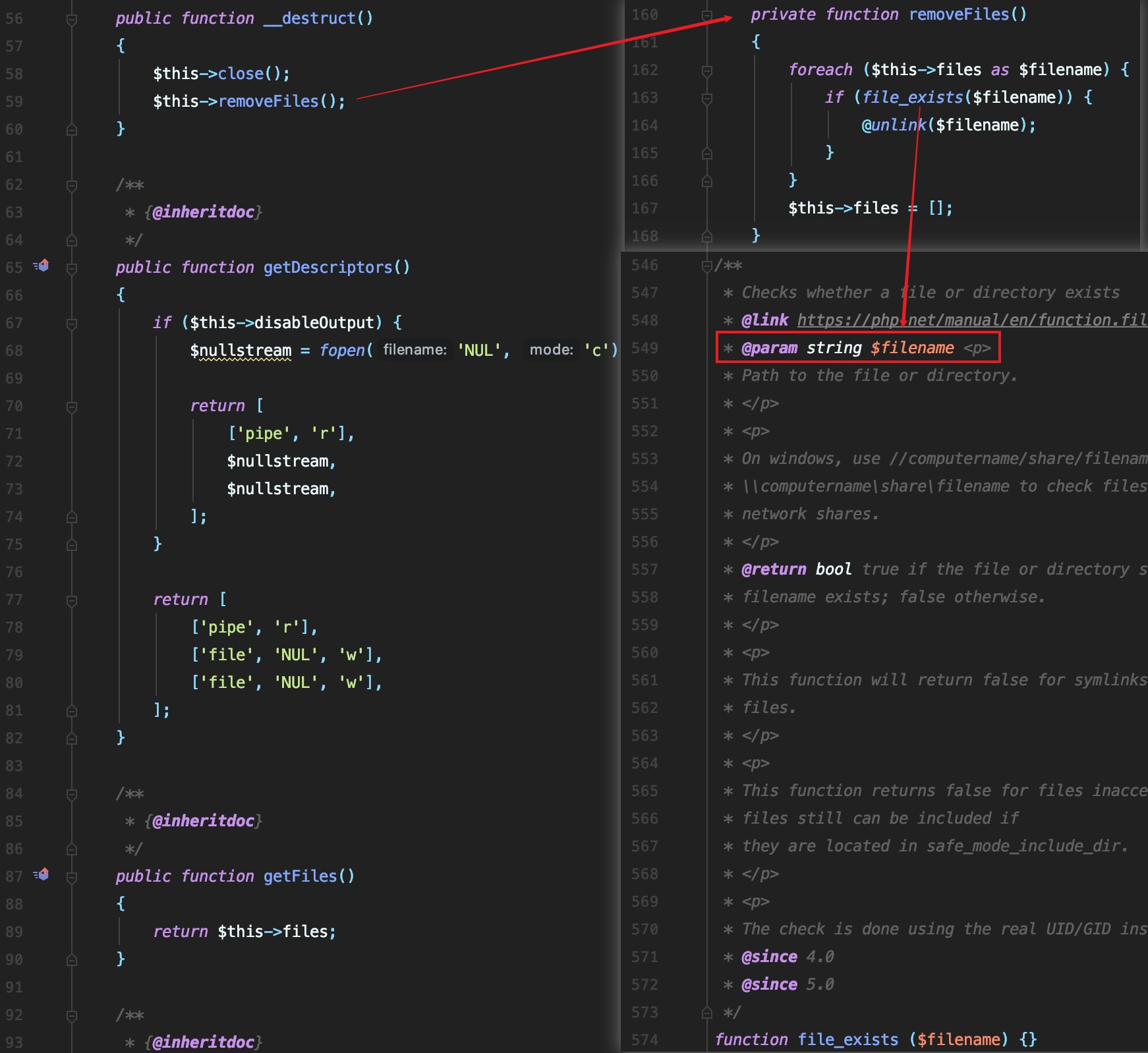Collapse the docblock fold on line 84
The height and width of the screenshot is (1053, 1148).
(72, 795)
